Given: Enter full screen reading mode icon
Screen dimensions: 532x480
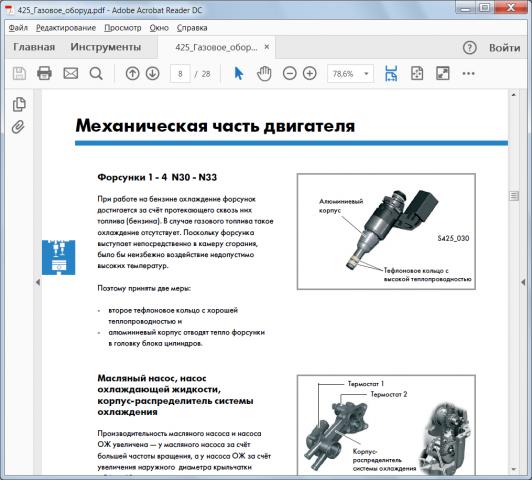Looking at the screenshot, I should [443, 73].
